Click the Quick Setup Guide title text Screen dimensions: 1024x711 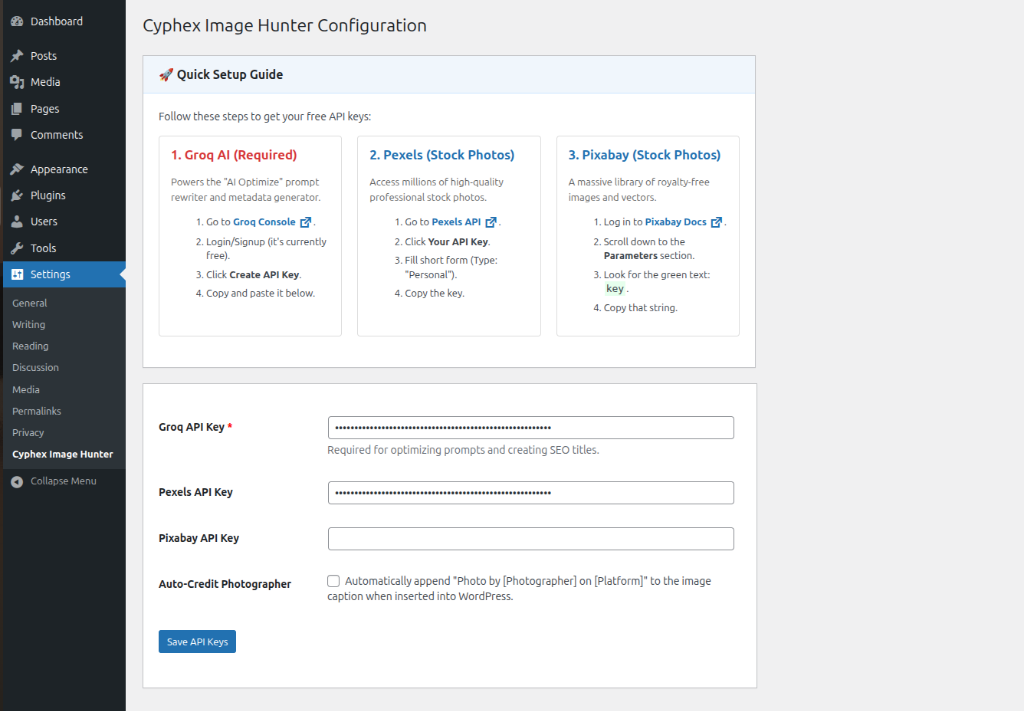pos(230,75)
